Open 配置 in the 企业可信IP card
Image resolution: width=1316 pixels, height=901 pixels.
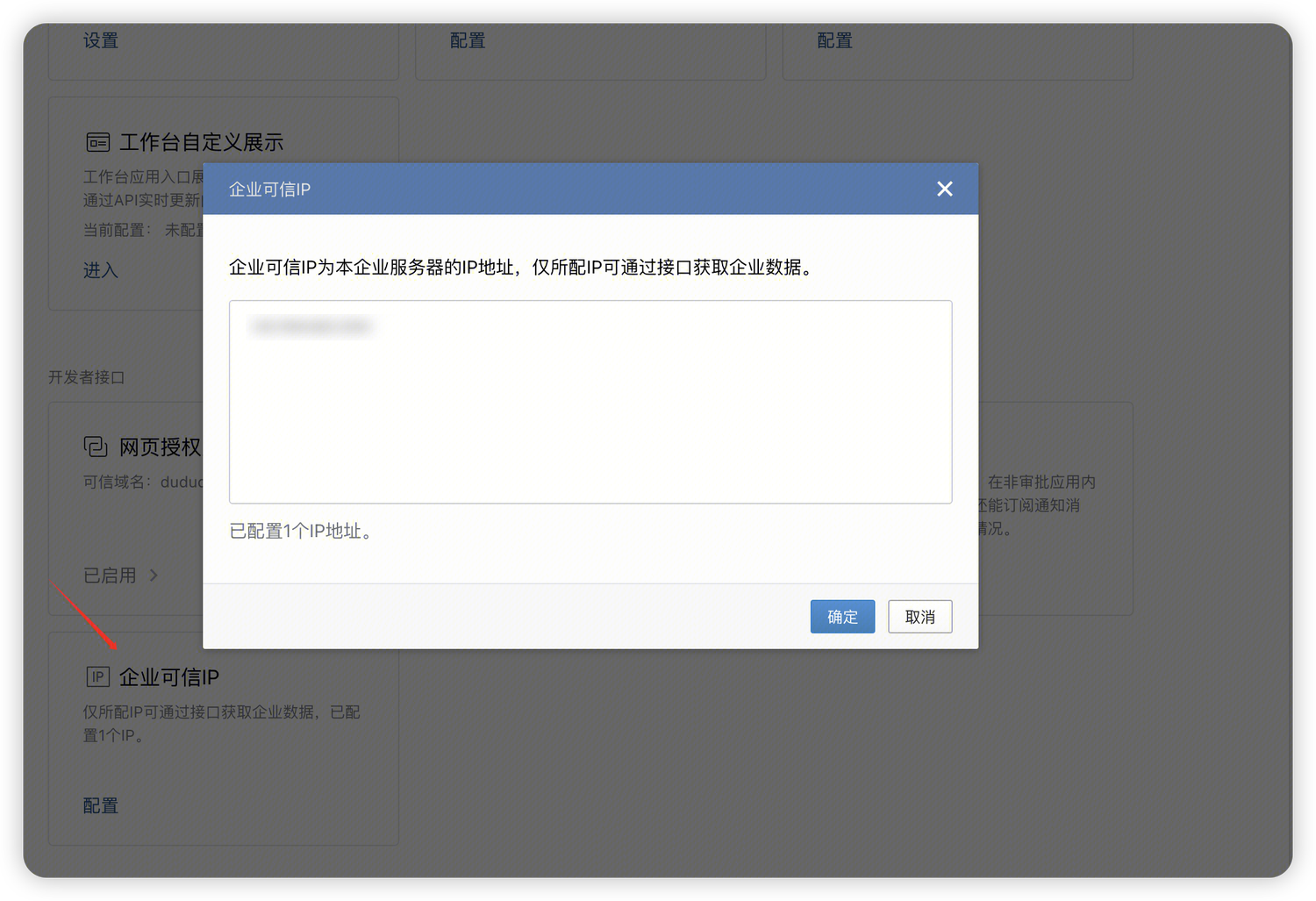point(101,805)
